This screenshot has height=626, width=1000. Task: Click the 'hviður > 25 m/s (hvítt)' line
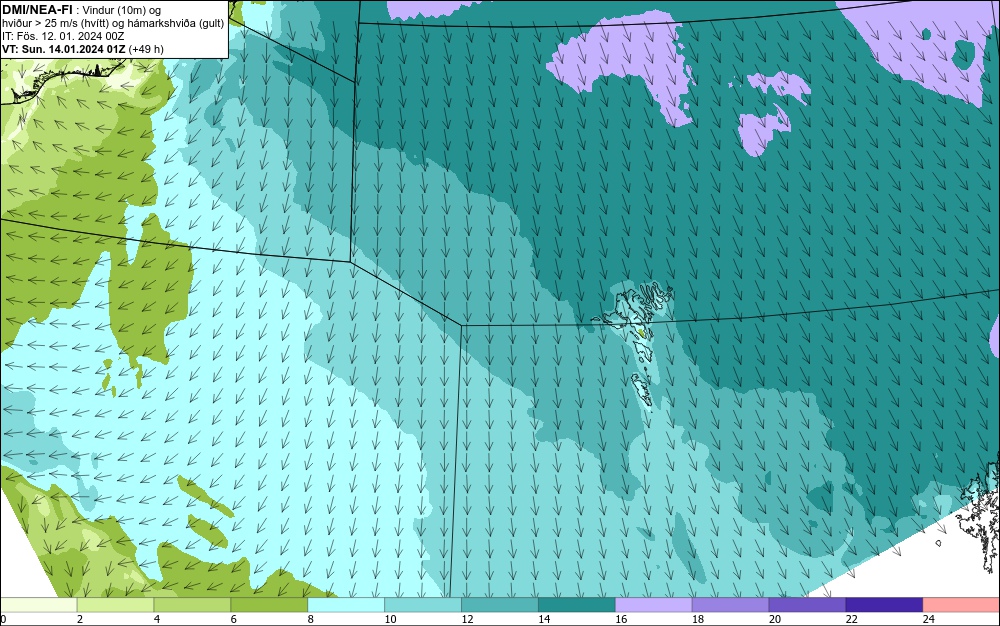click(x=56, y=24)
